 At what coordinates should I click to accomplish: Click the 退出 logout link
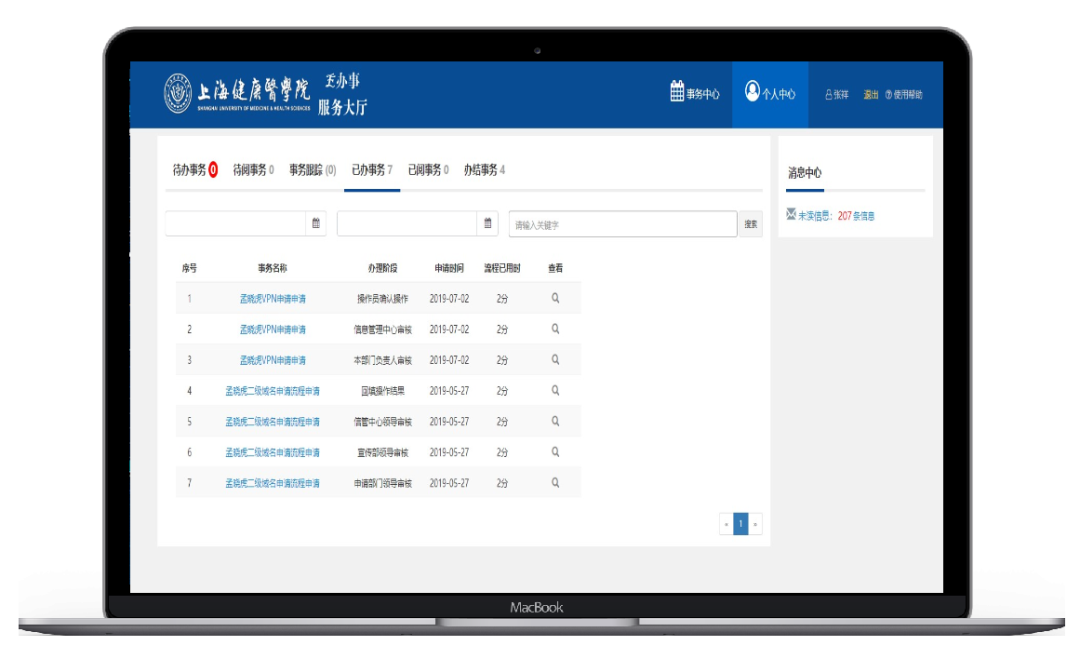click(x=870, y=95)
